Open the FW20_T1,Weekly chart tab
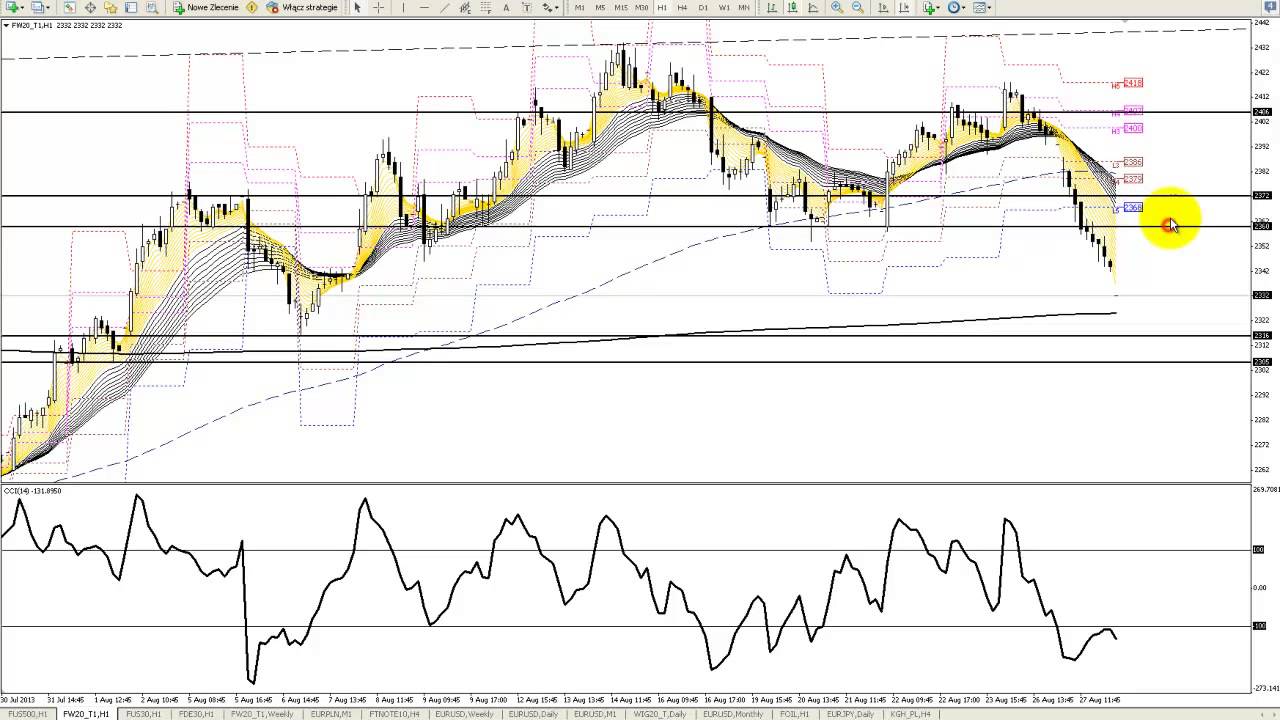1280x720 pixels. (262, 714)
